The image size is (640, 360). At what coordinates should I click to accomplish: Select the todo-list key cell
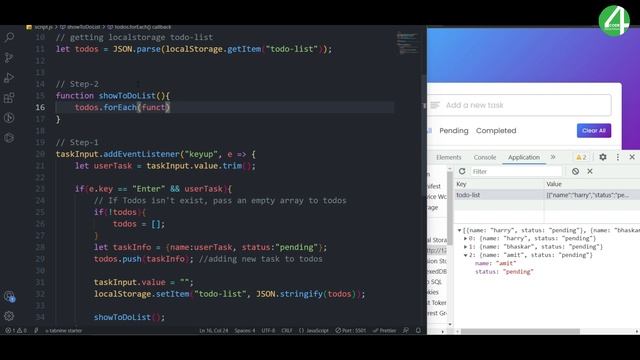[x=499, y=195]
